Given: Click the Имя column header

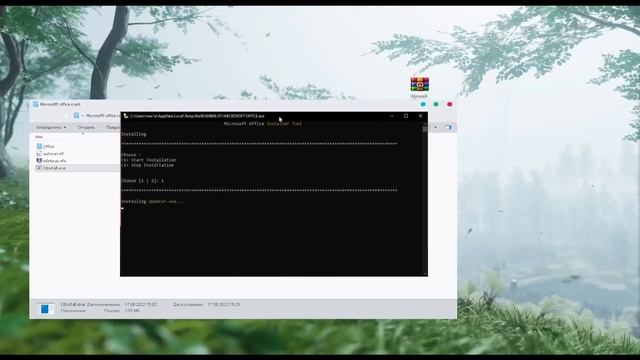Looking at the screenshot, I should 39,137.
